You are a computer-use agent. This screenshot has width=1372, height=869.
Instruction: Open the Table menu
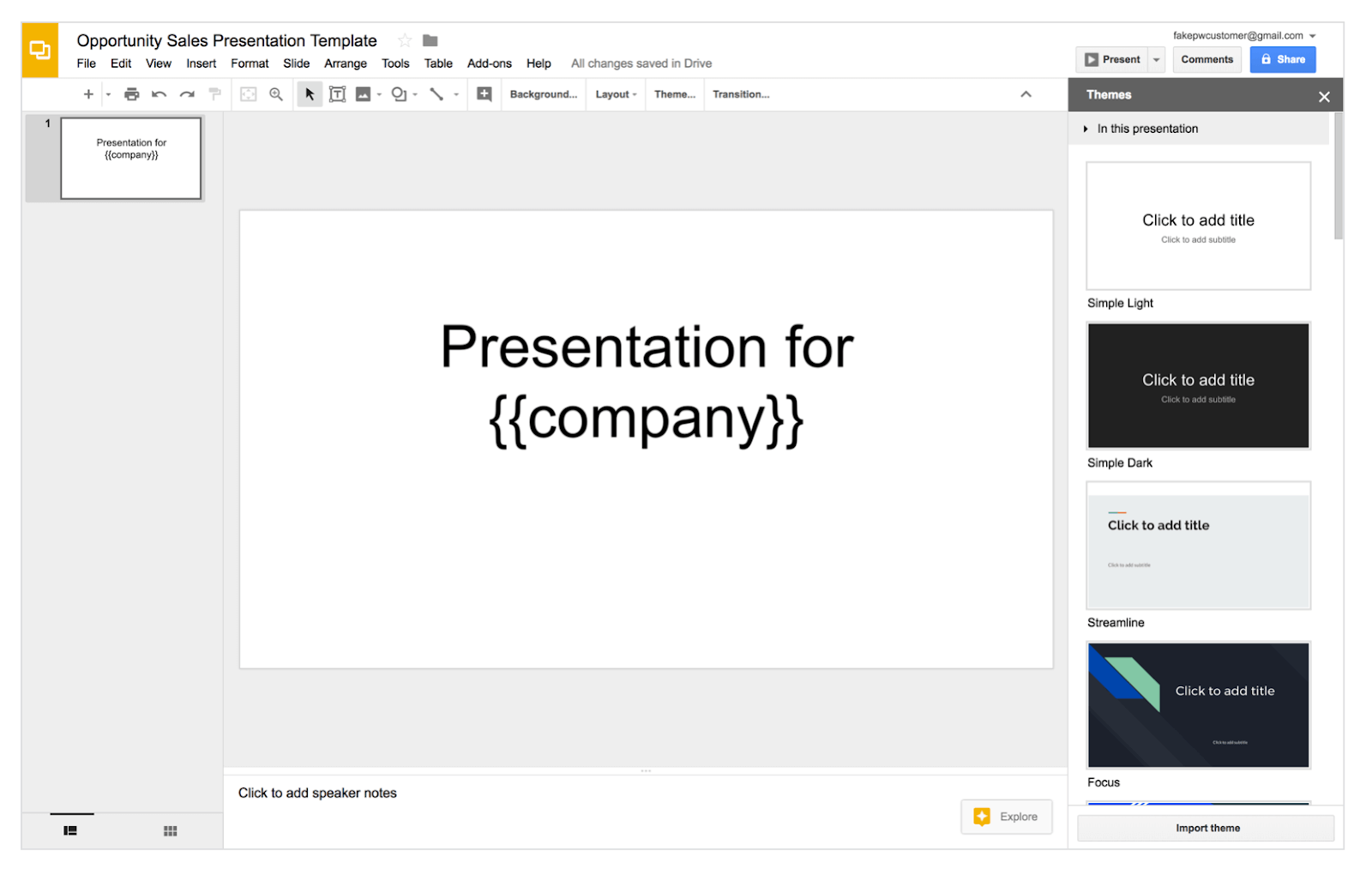coord(438,63)
